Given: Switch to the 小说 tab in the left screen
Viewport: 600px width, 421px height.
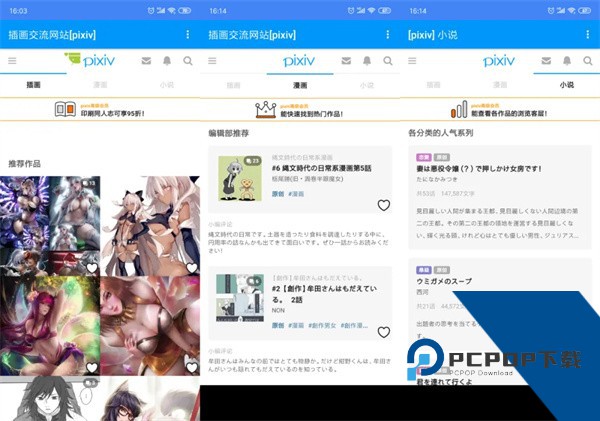Looking at the screenshot, I should (x=166, y=86).
